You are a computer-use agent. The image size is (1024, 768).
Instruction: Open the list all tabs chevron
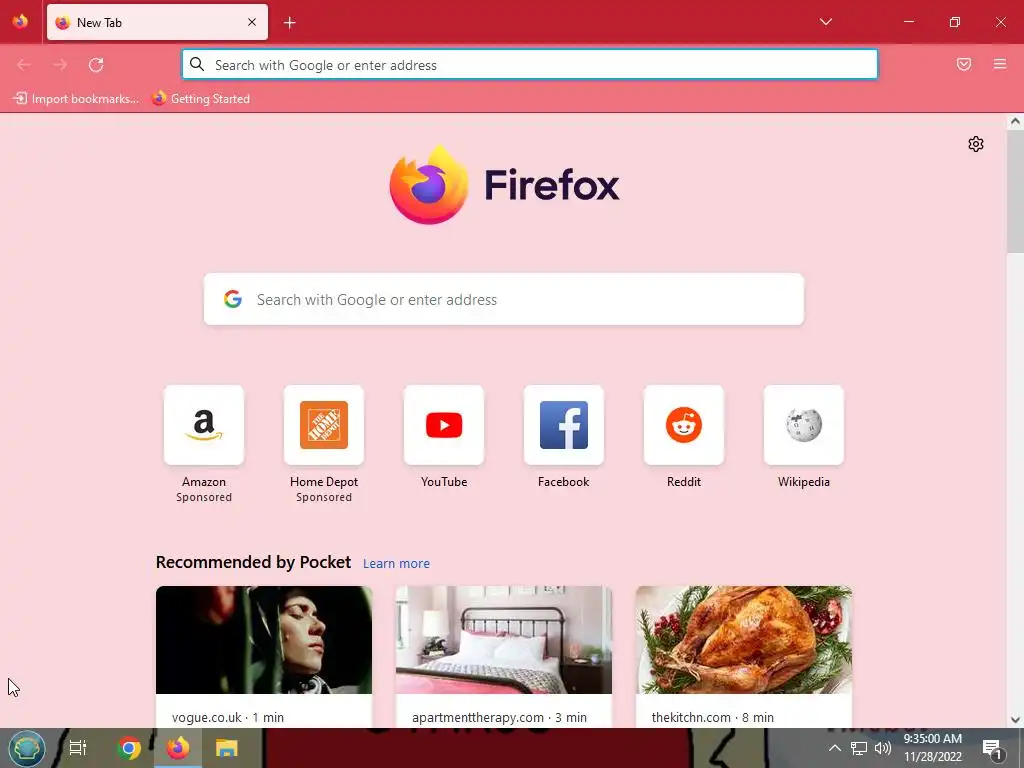825,22
